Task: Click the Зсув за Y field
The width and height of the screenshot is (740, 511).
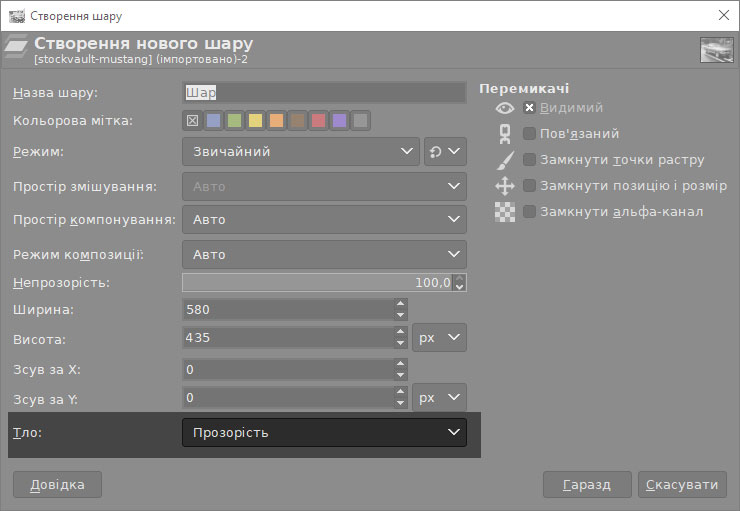Action: [x=288, y=398]
